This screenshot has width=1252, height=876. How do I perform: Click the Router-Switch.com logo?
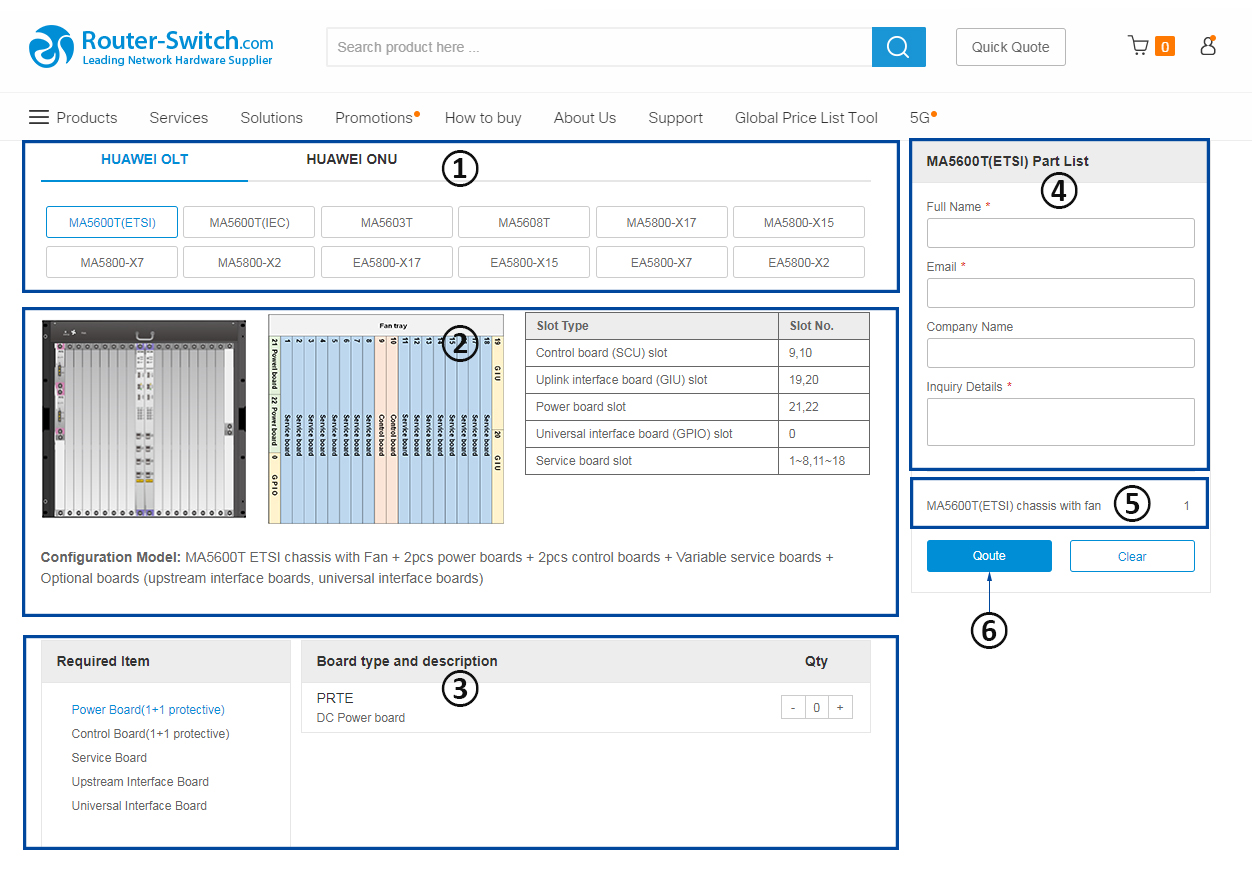(151, 47)
